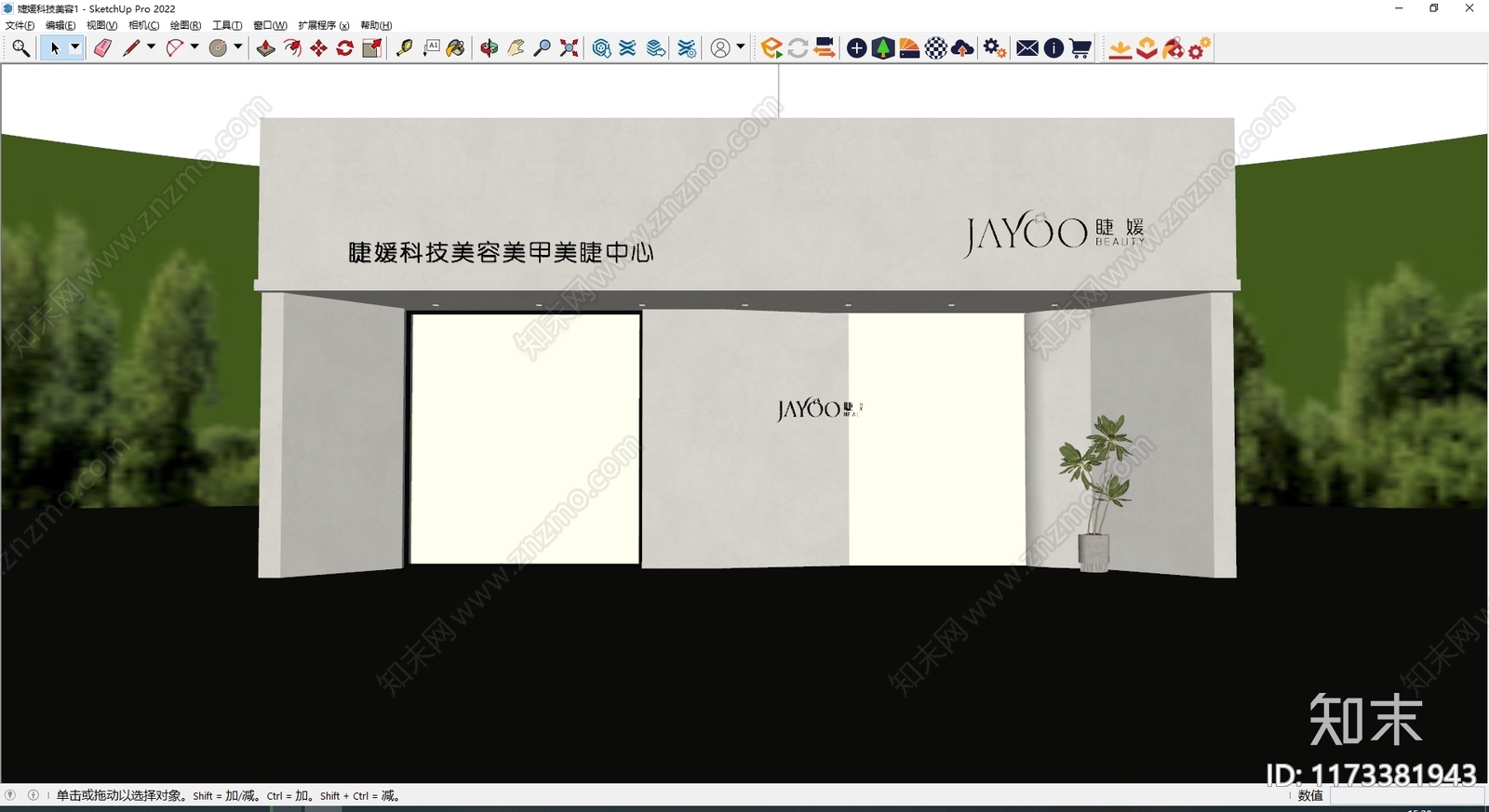This screenshot has height=812, width=1489.
Task: Click the Enscape start render icon
Action: coord(771,48)
